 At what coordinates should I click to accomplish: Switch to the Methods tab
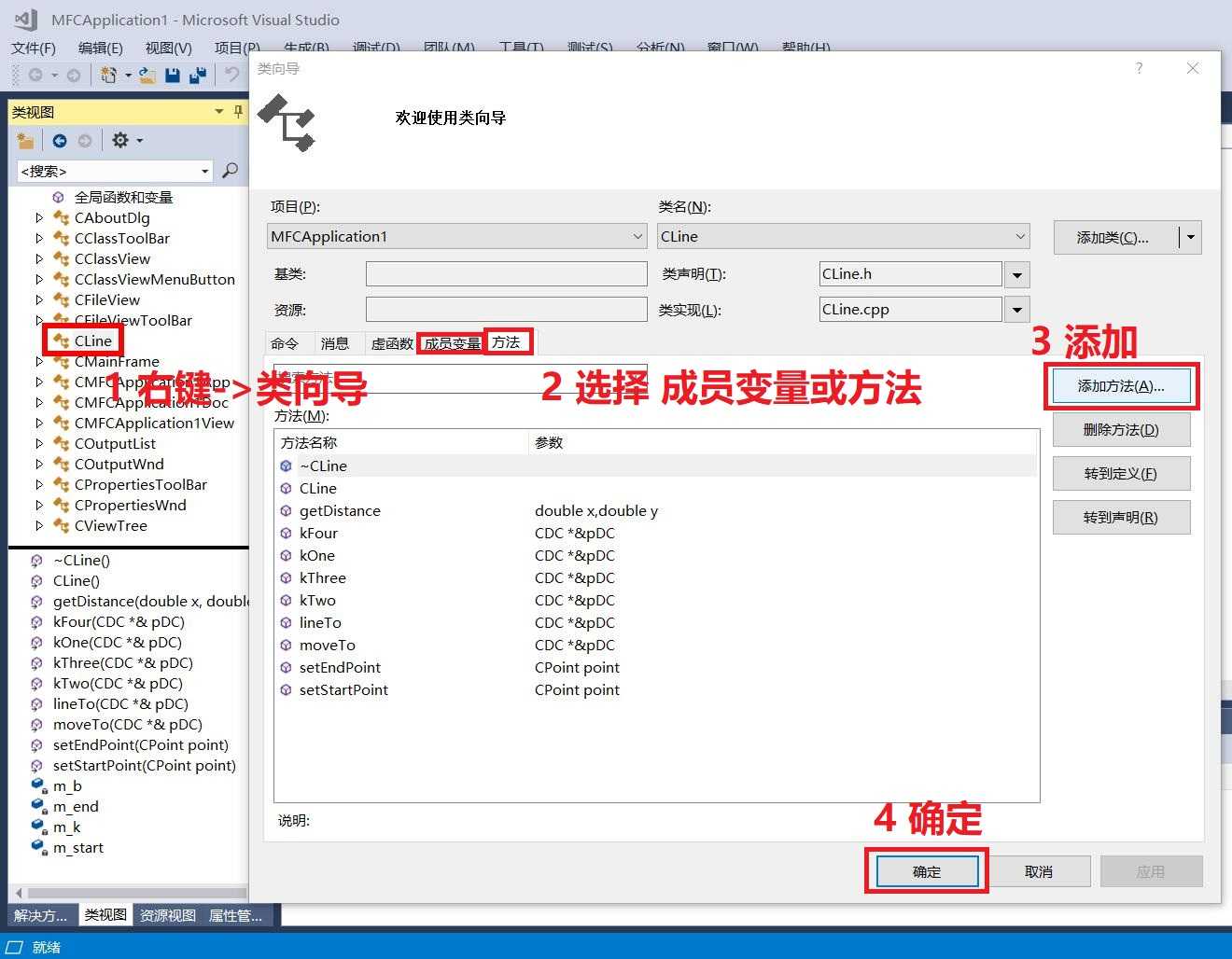click(x=506, y=342)
